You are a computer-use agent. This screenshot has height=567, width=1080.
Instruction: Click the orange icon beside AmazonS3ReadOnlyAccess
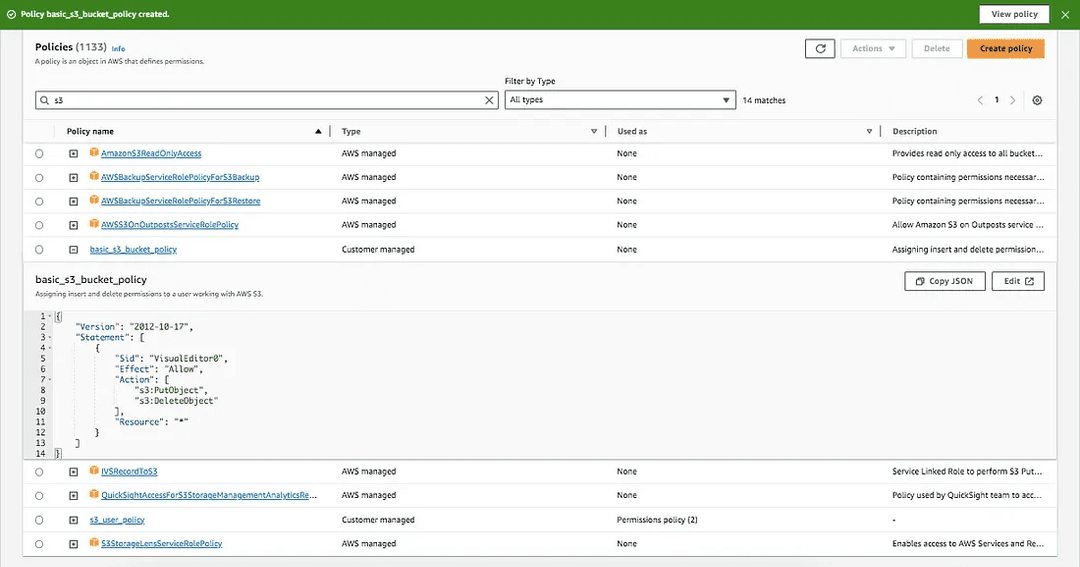pyautogui.click(x=94, y=152)
